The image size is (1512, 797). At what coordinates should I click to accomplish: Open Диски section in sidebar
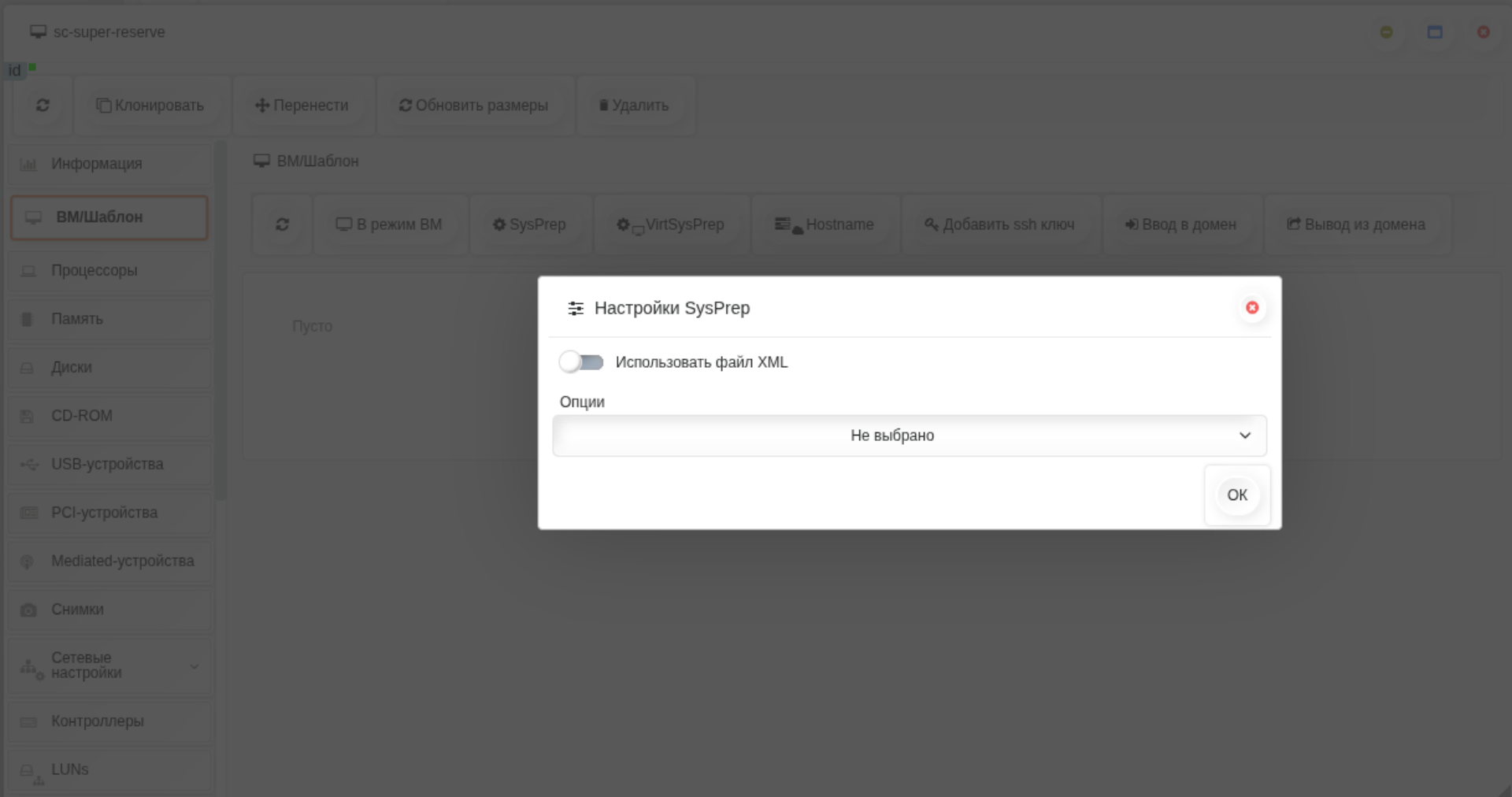pos(109,368)
